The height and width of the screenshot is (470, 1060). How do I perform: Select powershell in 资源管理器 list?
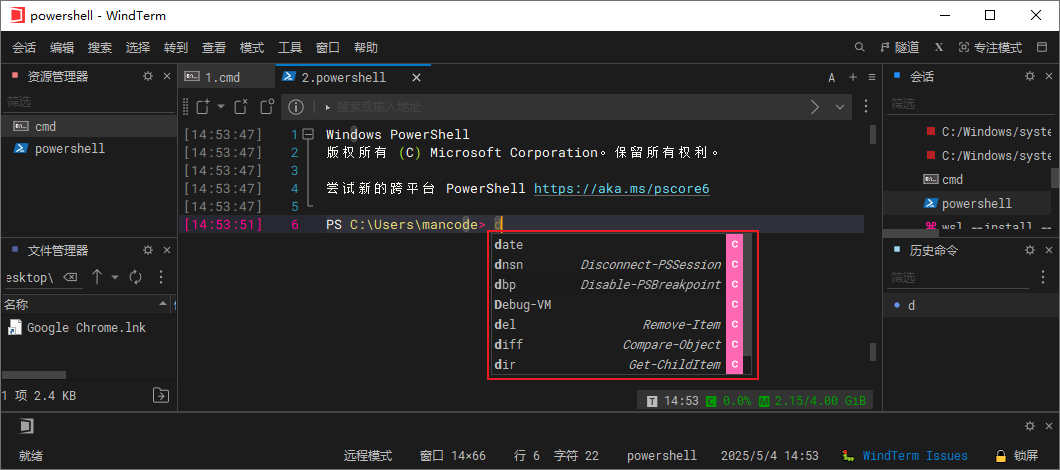point(69,148)
